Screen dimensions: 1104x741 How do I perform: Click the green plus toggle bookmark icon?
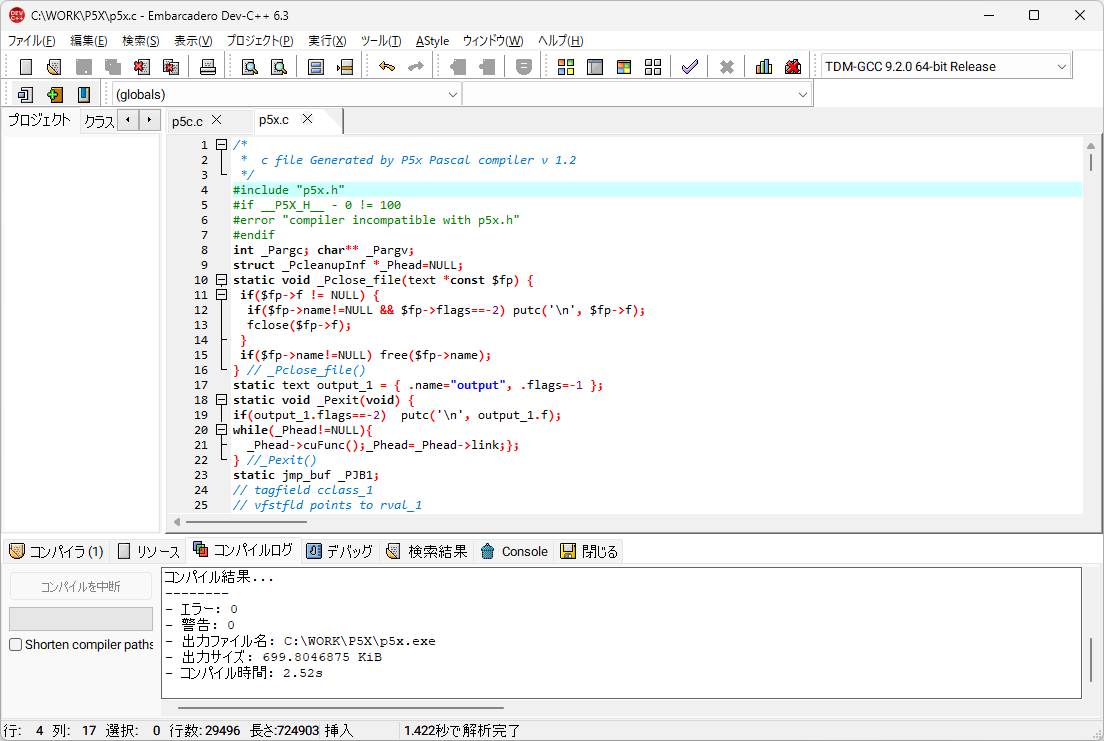pyautogui.click(x=54, y=94)
